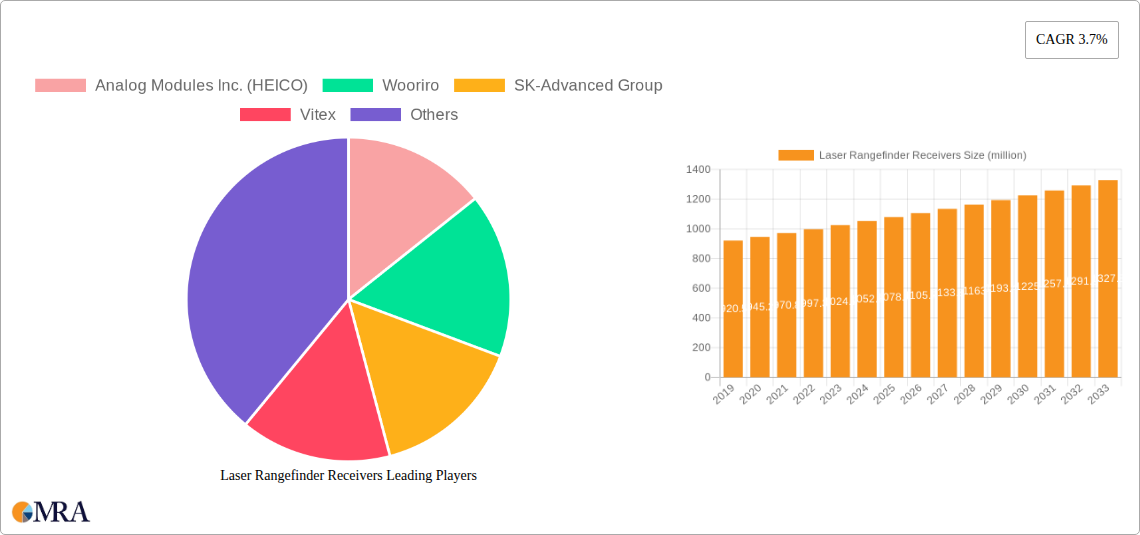Click the '2019' x-axis year label
The height and width of the screenshot is (535, 1140).
(x=724, y=393)
